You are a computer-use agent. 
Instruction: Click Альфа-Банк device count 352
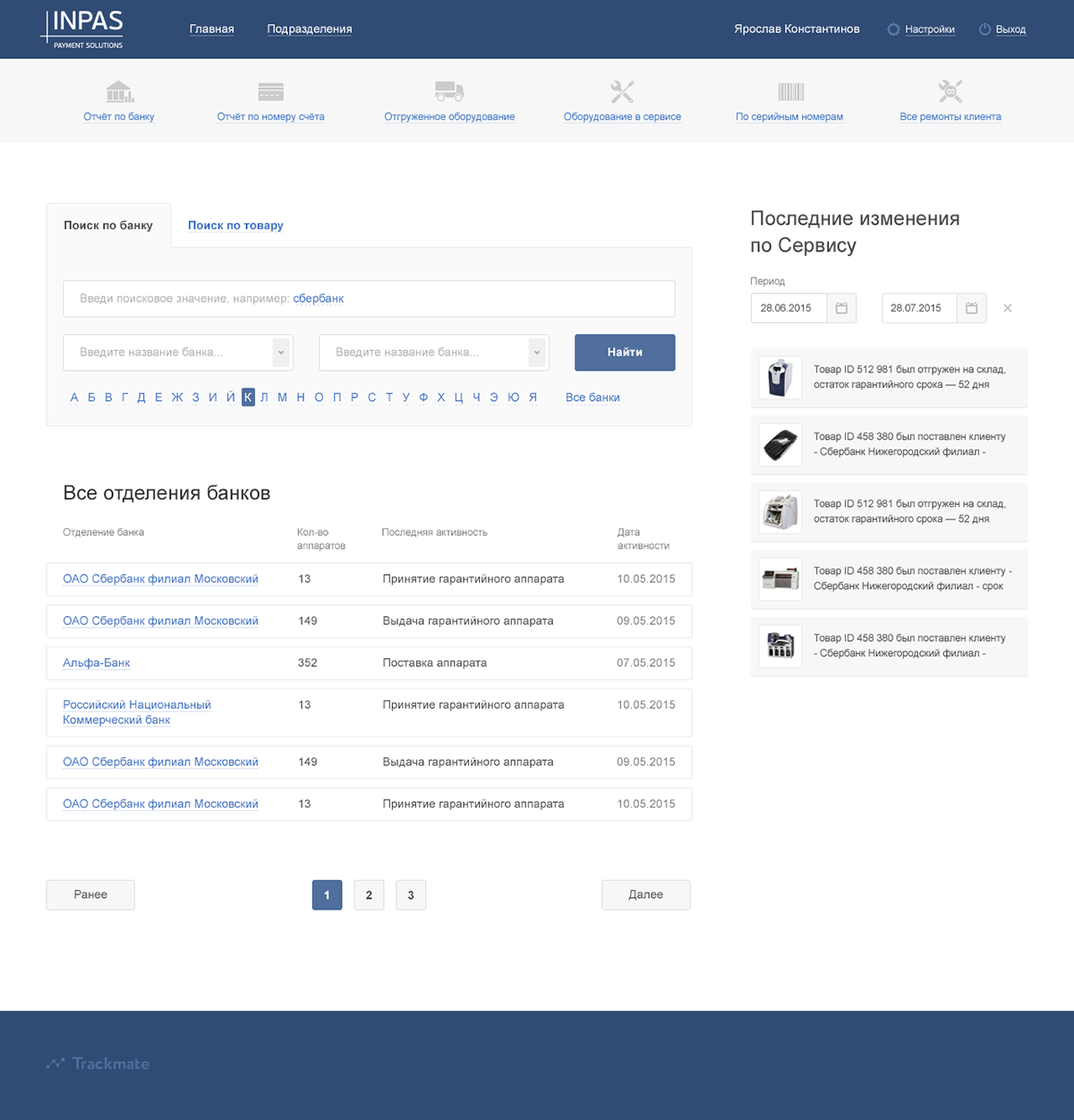click(308, 663)
